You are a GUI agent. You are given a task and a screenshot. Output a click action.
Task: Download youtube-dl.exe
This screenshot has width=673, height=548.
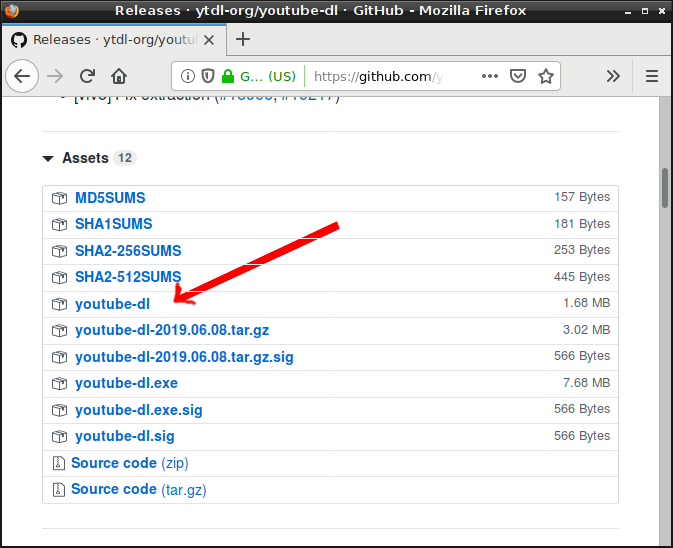click(127, 383)
